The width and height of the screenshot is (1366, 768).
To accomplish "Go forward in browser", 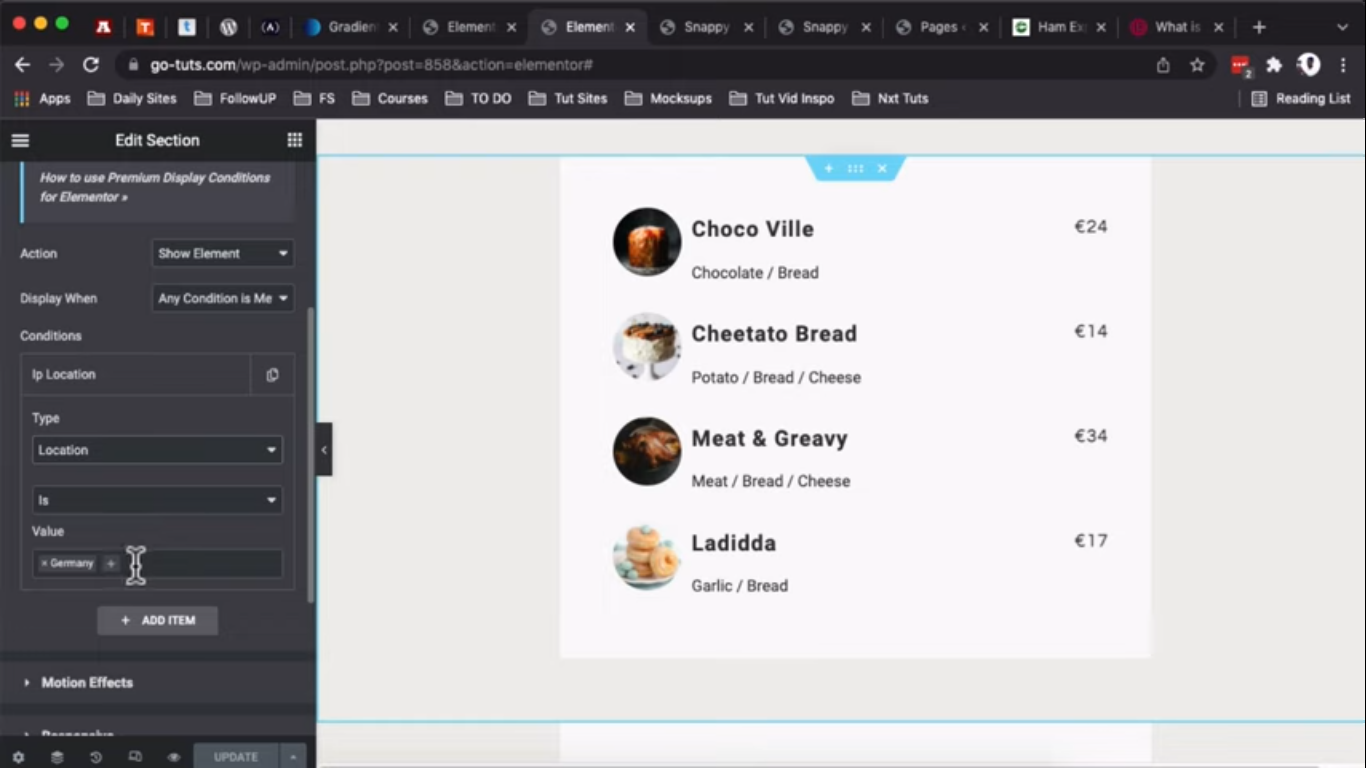I will 56,65.
